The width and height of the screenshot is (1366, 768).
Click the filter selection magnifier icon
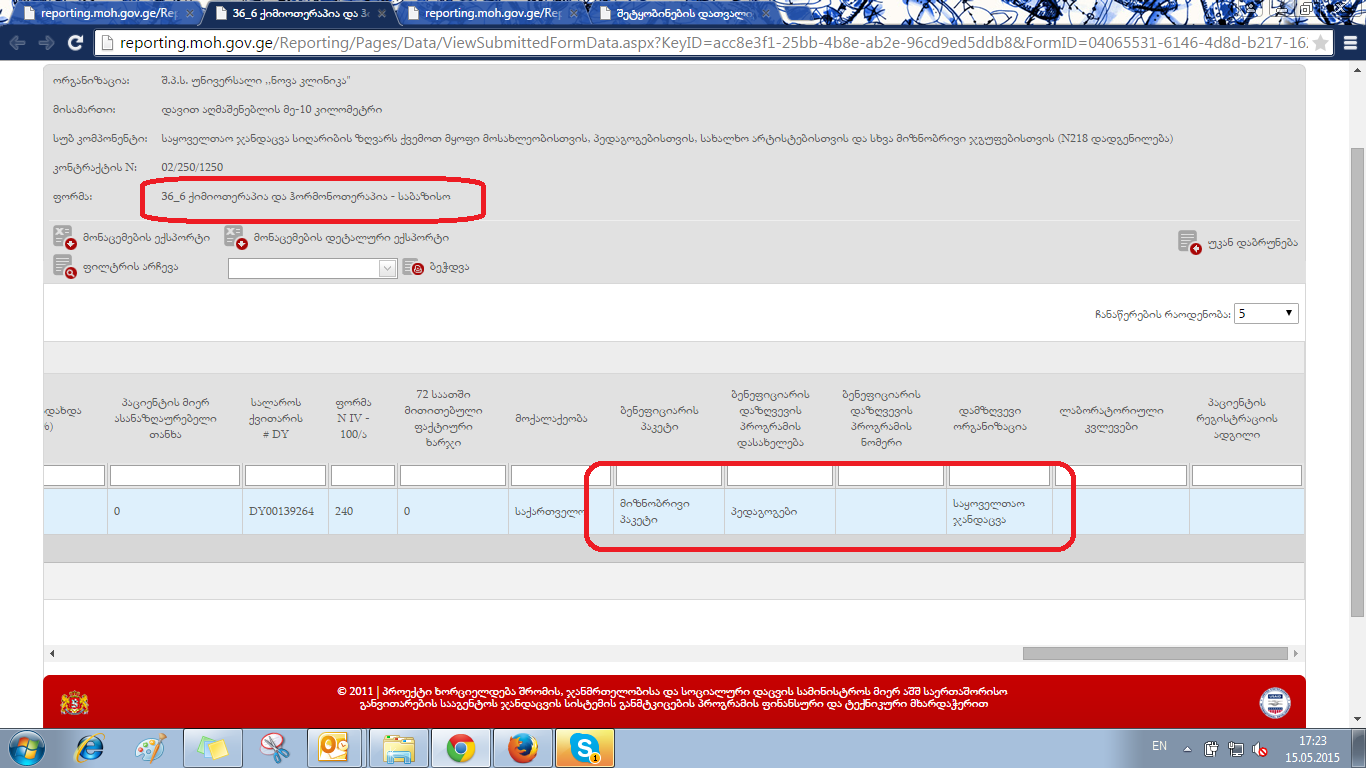pyautogui.click(x=65, y=267)
